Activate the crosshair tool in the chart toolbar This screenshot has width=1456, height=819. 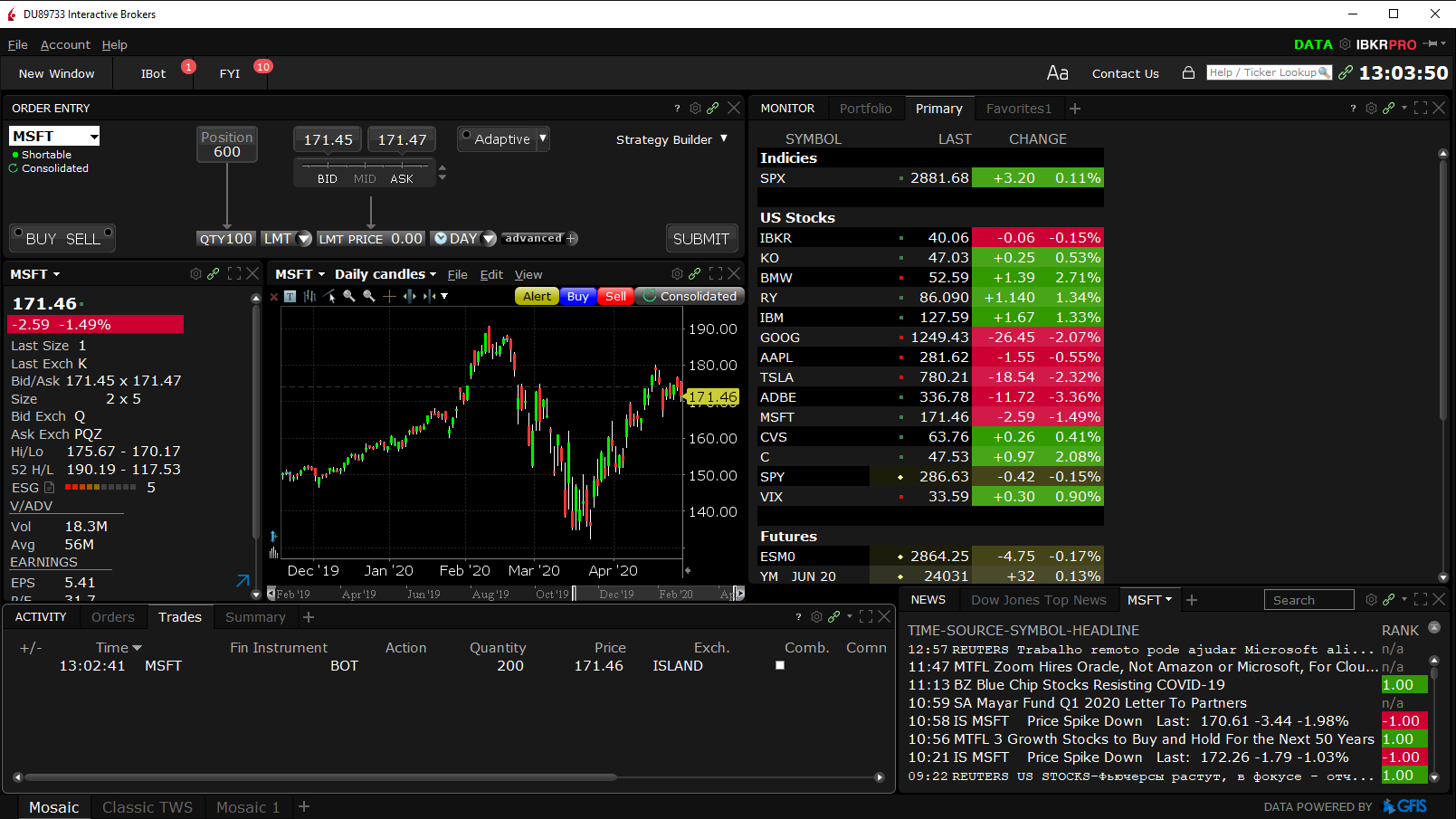388,296
